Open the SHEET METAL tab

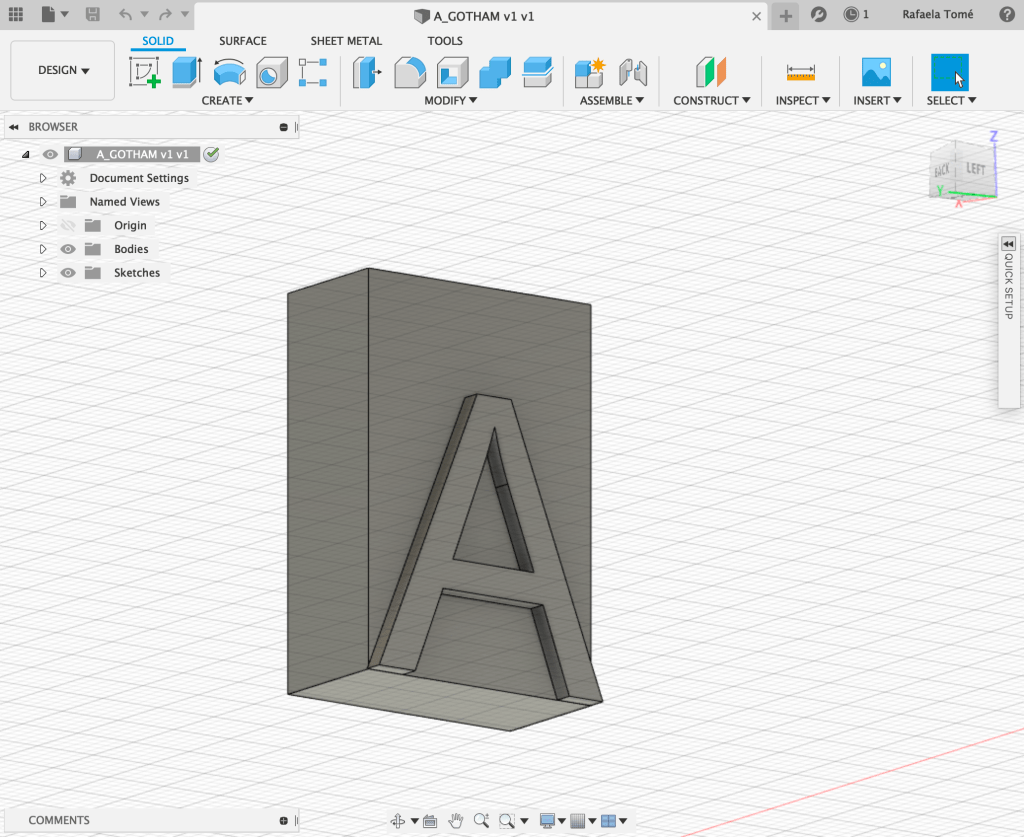point(346,41)
